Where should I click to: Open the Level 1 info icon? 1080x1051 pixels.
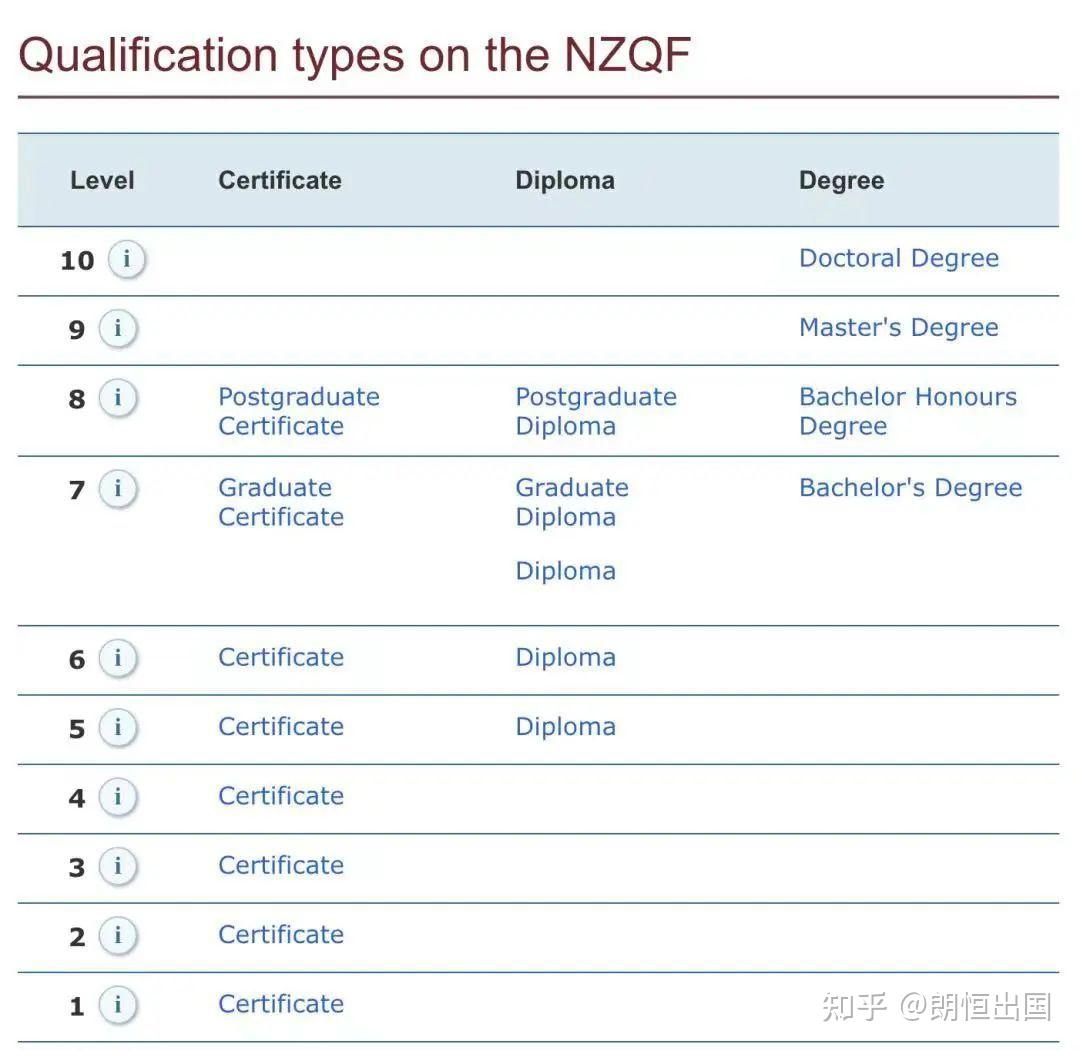118,1005
